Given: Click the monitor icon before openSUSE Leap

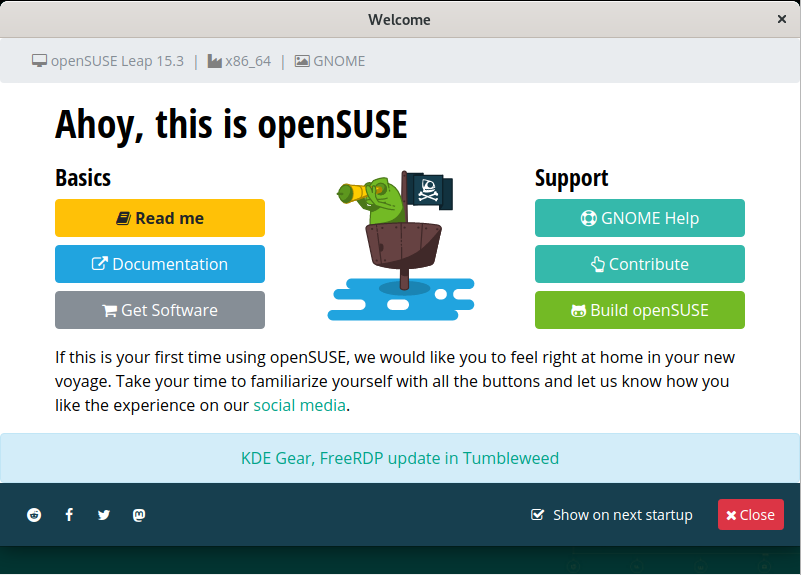Looking at the screenshot, I should [39, 61].
